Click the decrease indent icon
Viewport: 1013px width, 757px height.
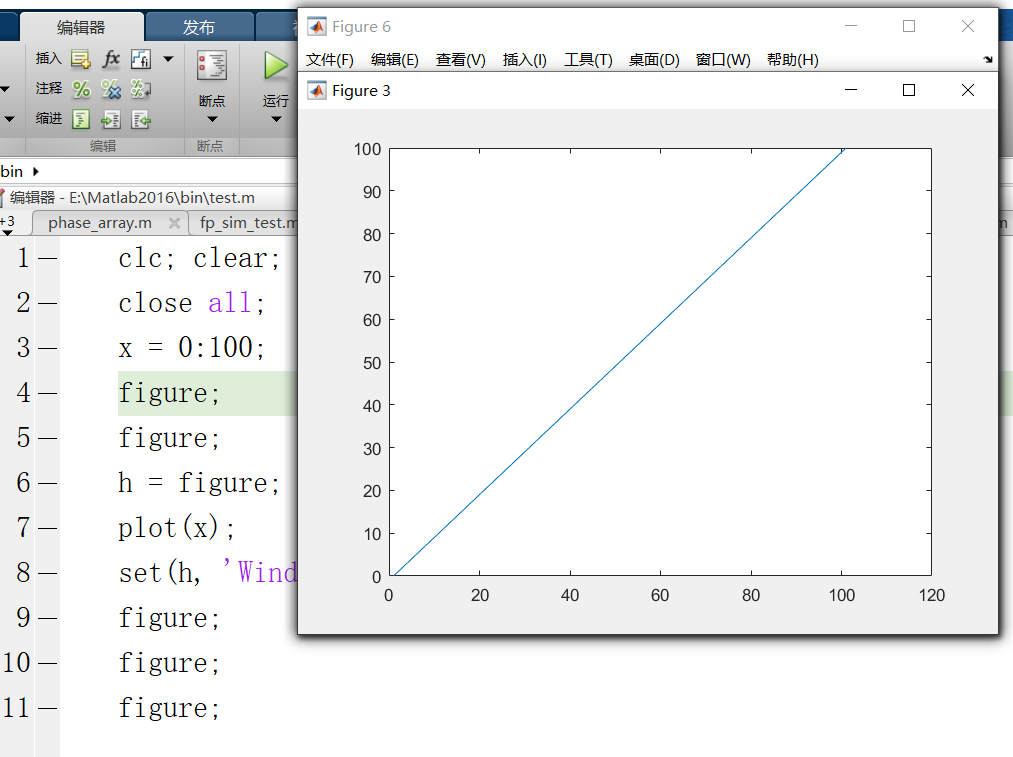point(141,119)
